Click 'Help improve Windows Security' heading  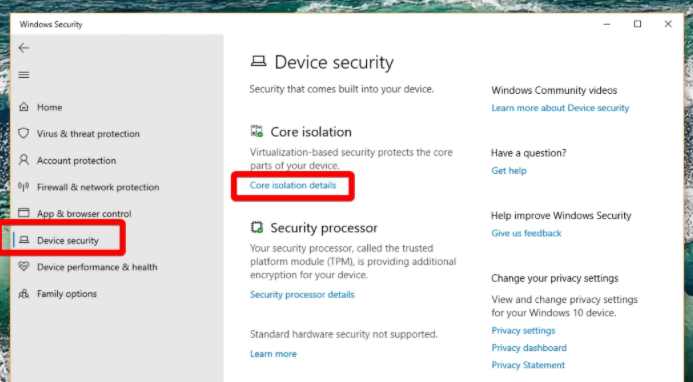(x=561, y=215)
